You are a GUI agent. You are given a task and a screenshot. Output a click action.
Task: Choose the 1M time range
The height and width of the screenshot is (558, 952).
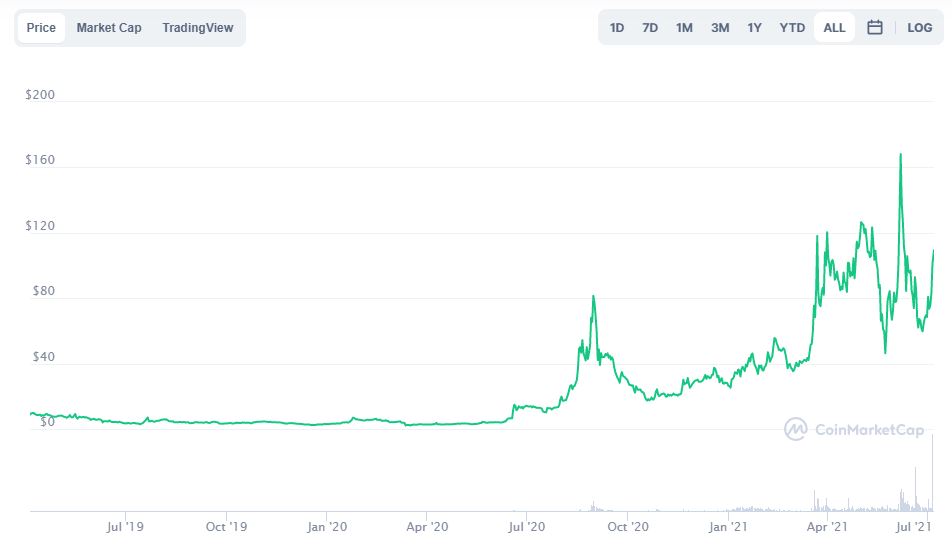pyautogui.click(x=684, y=28)
